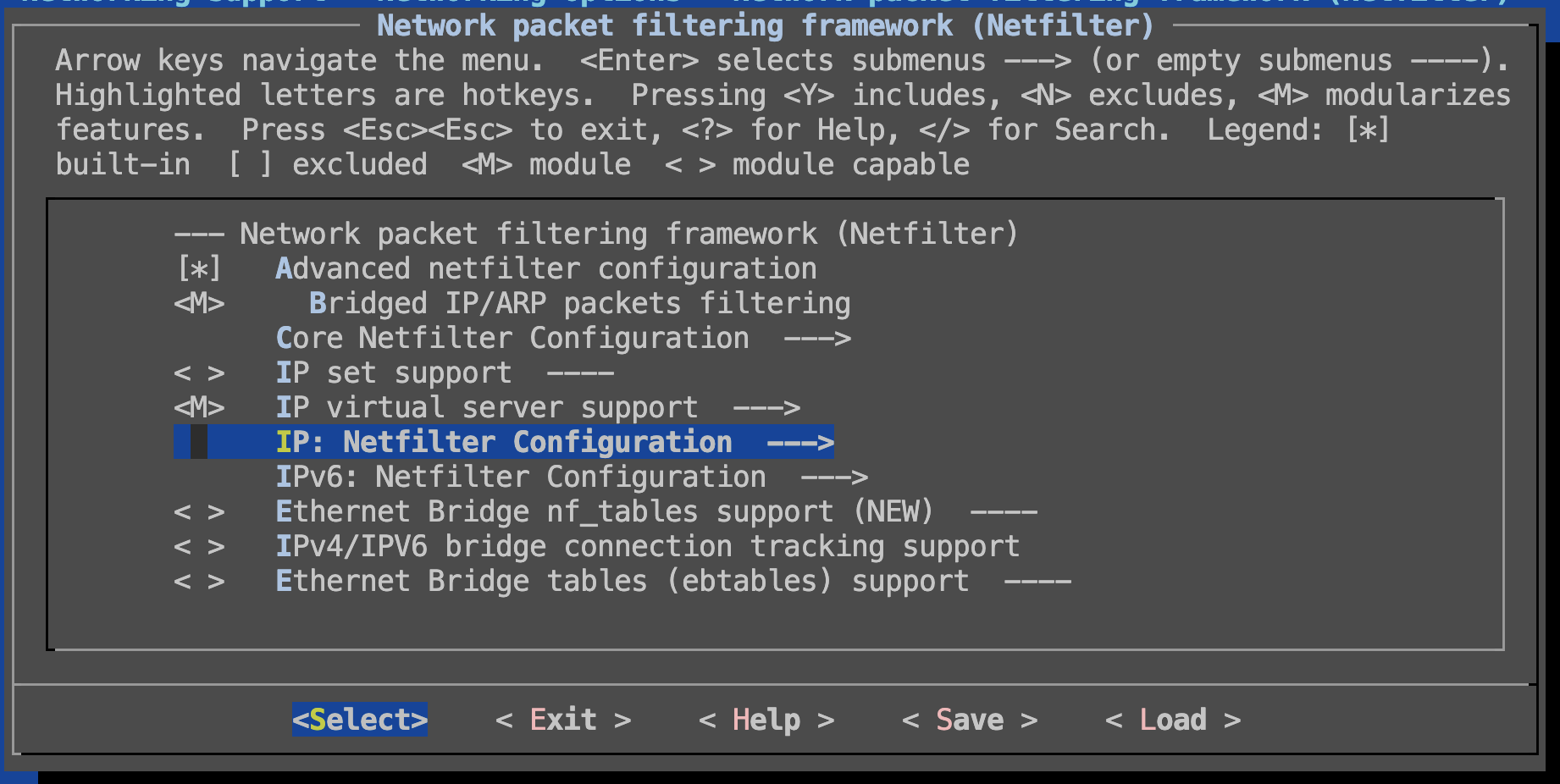Toggle Ethernet Bridge nf_tables support box
Screen dimensions: 1560x784
click(x=199, y=512)
